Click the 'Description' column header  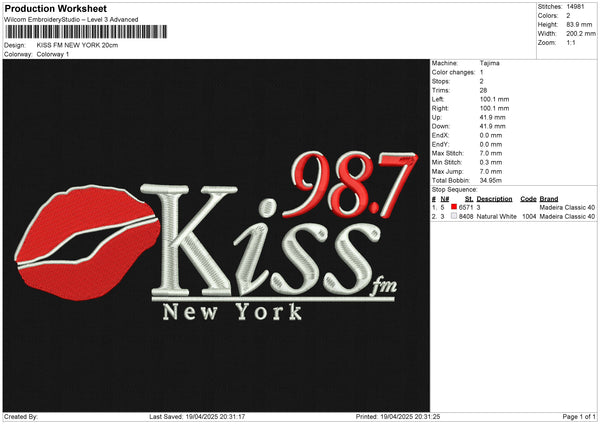[x=494, y=199]
